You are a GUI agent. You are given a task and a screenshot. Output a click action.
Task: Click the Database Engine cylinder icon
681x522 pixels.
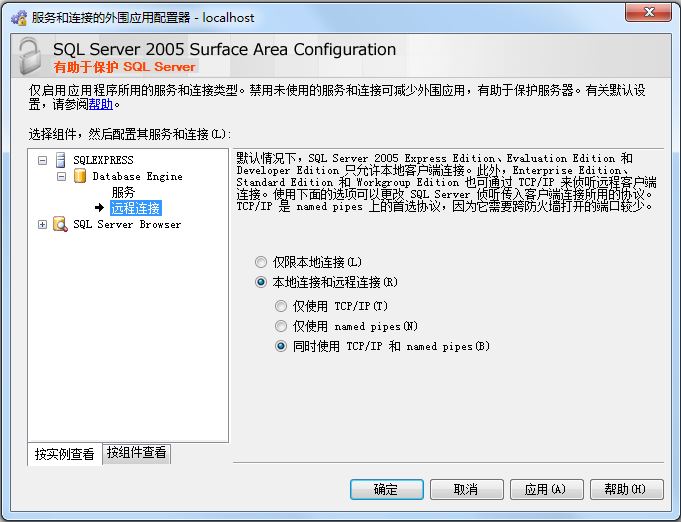[80, 176]
